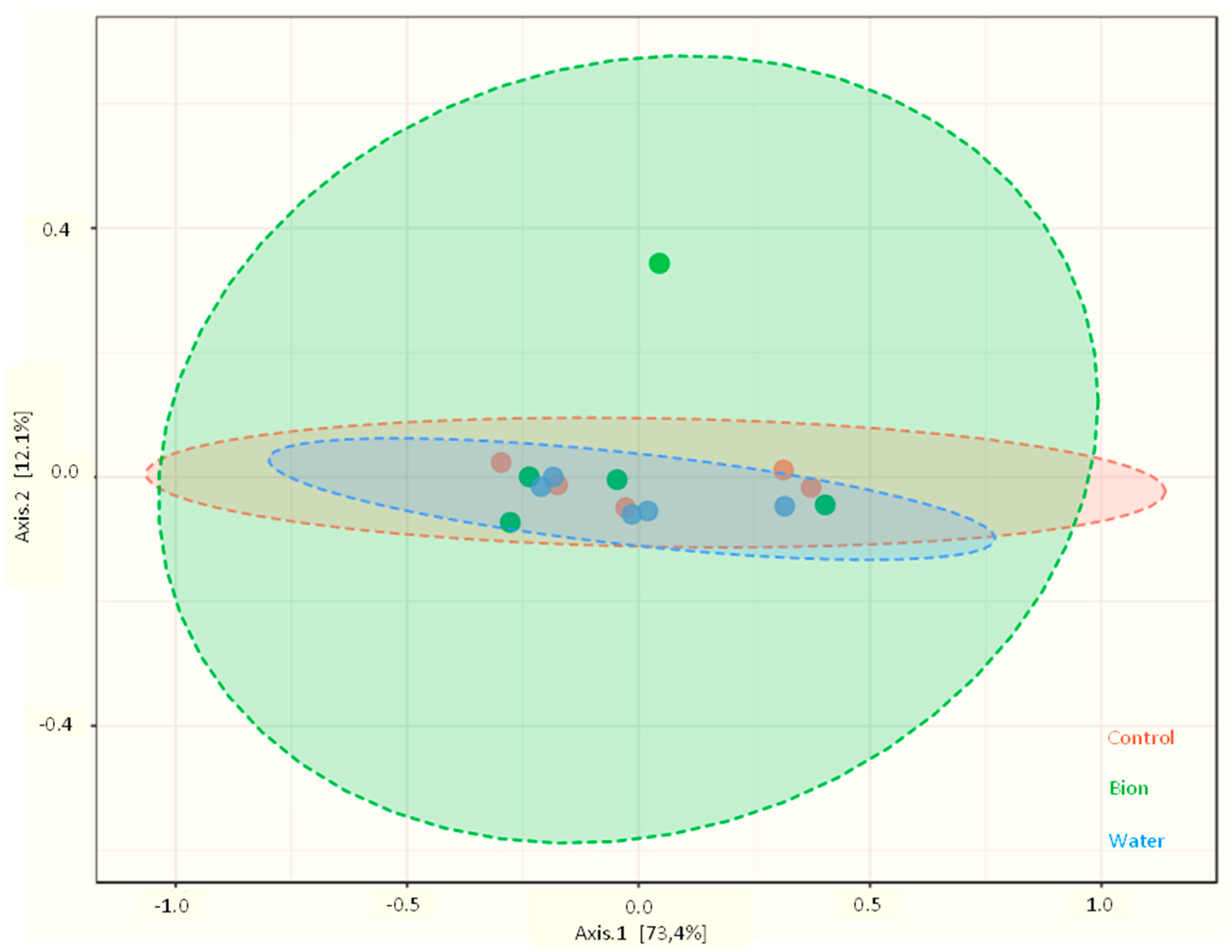Click the Control legend label

pos(1140,738)
